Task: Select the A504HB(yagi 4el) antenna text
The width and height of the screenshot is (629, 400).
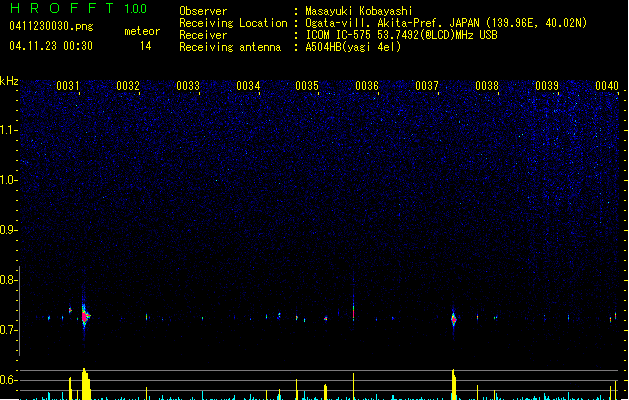Action: (x=353, y=47)
